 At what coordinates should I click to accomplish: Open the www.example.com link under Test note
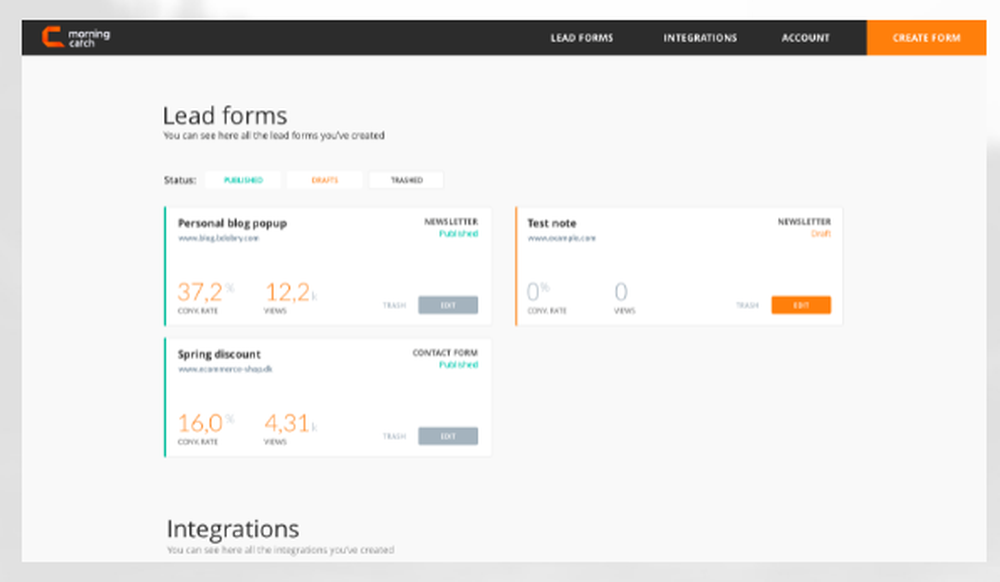click(x=561, y=238)
